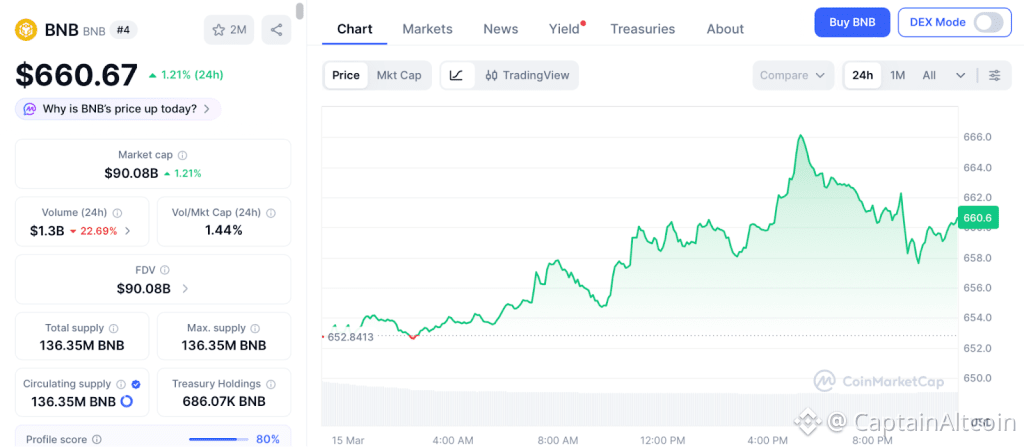Click the star watchlist 2M button

tap(229, 30)
